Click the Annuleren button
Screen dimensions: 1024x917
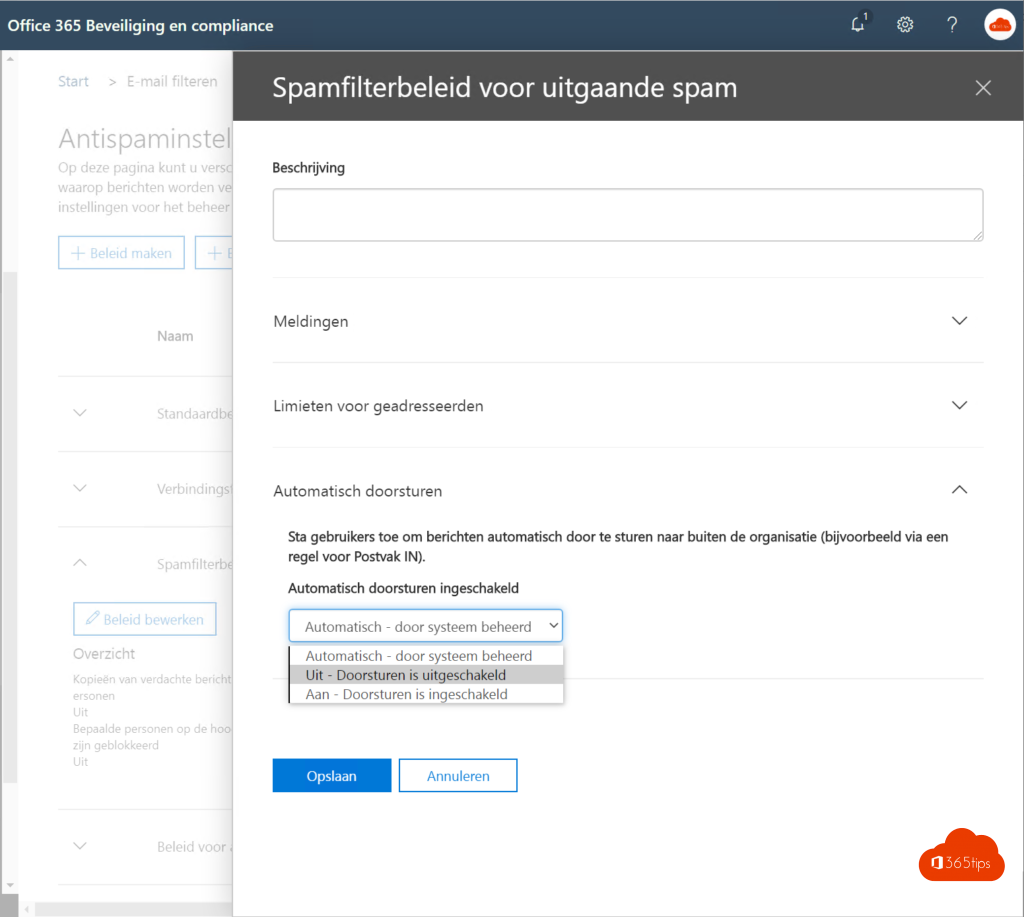pyautogui.click(x=458, y=775)
